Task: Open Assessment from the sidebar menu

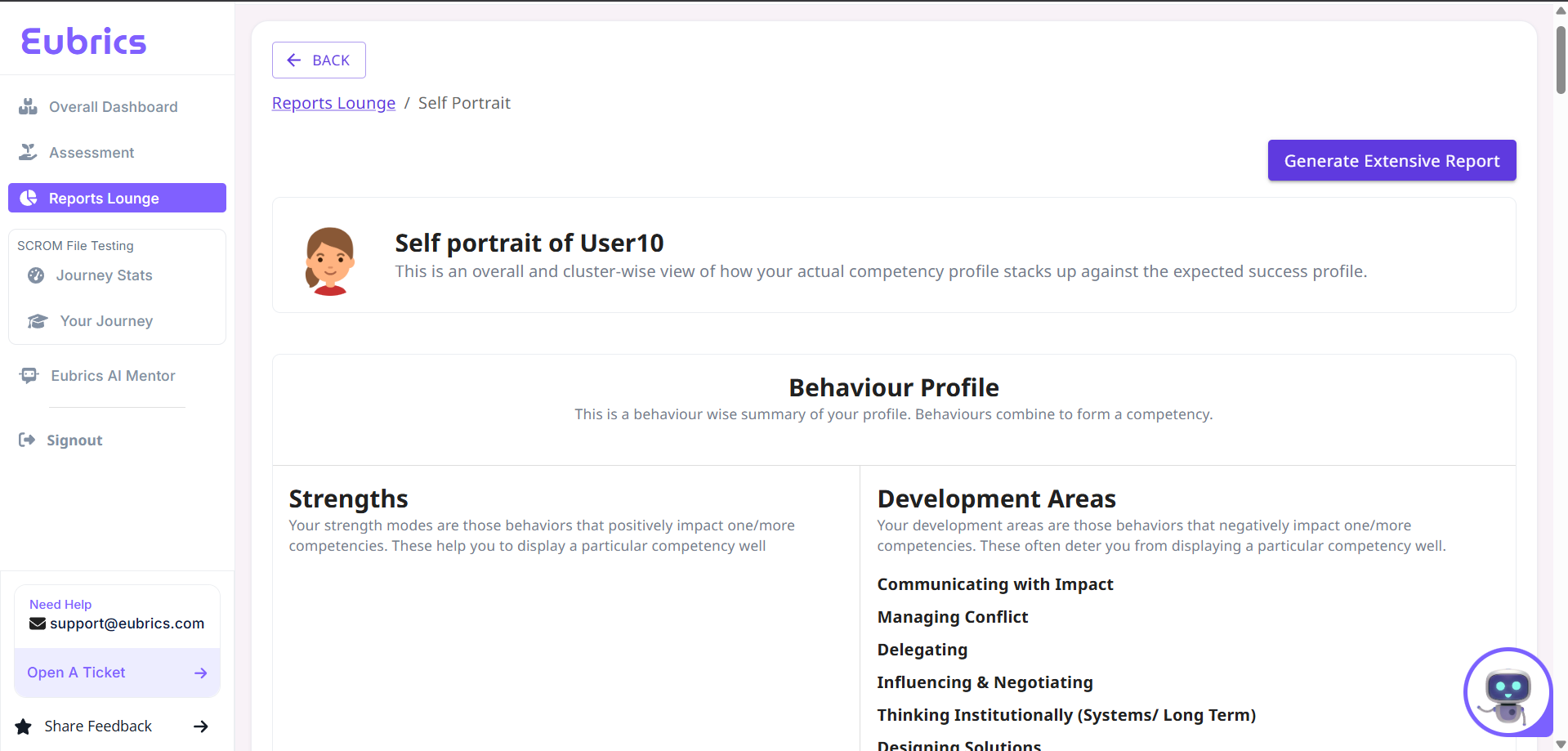Action: pos(90,152)
